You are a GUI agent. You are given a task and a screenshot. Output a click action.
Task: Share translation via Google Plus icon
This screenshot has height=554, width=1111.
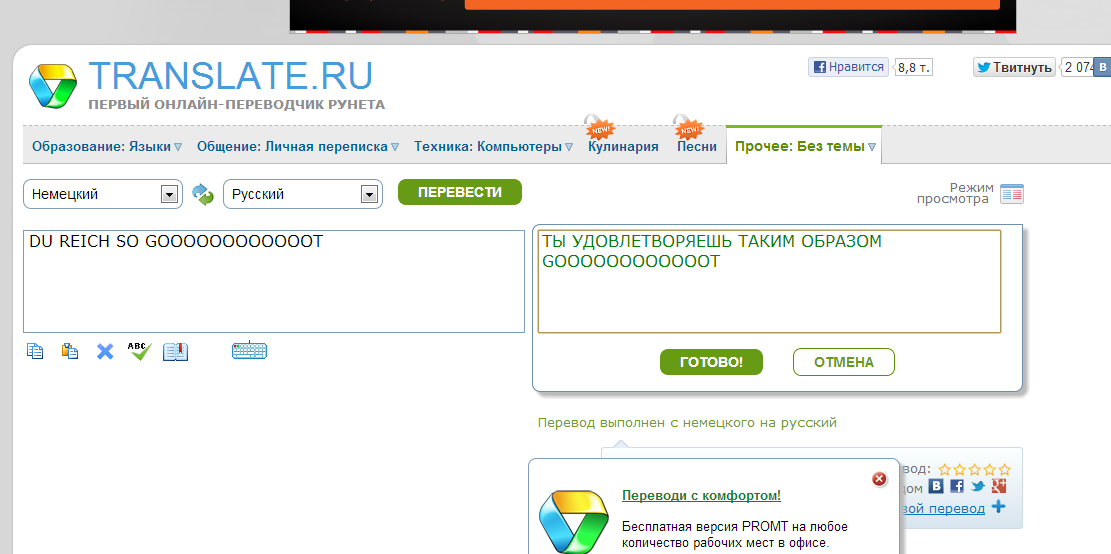(x=1000, y=487)
